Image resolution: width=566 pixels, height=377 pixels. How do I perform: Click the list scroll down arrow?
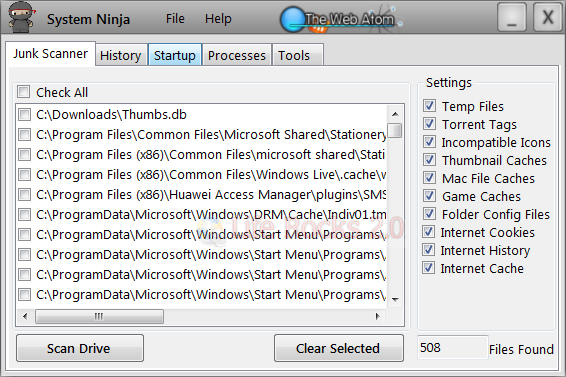(395, 300)
